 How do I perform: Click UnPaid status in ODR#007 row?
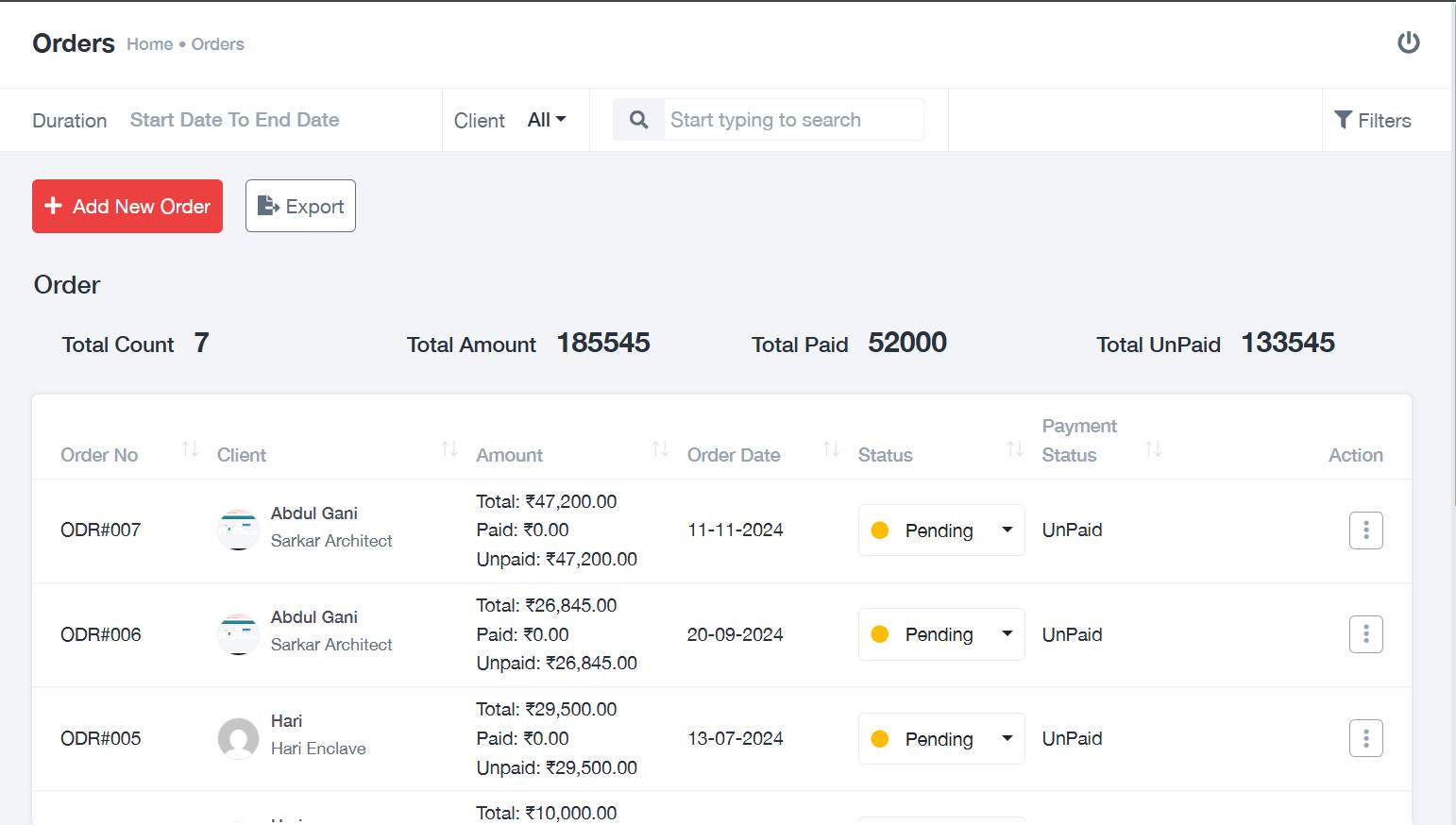[1072, 530]
